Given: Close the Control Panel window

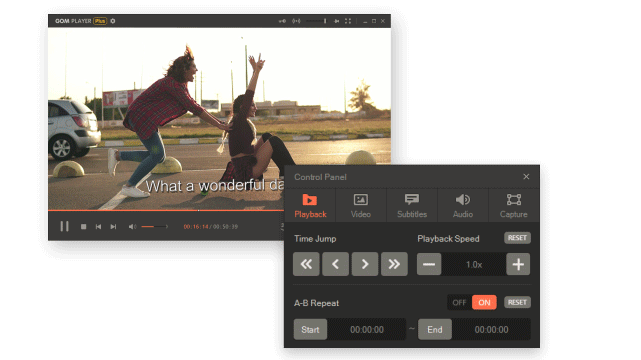Looking at the screenshot, I should click(x=526, y=177).
